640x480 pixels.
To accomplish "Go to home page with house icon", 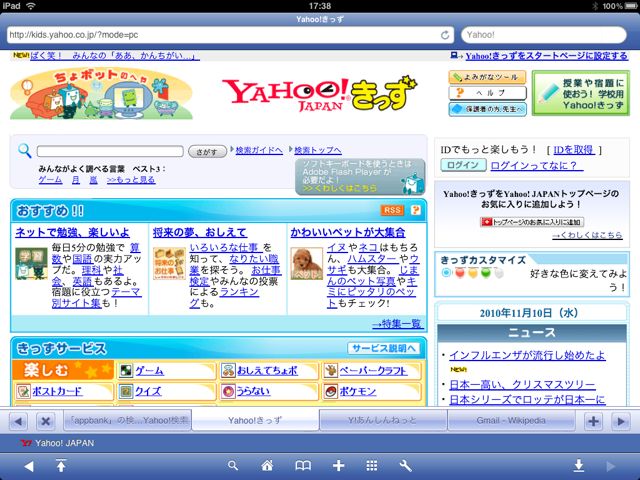I will pos(267,465).
